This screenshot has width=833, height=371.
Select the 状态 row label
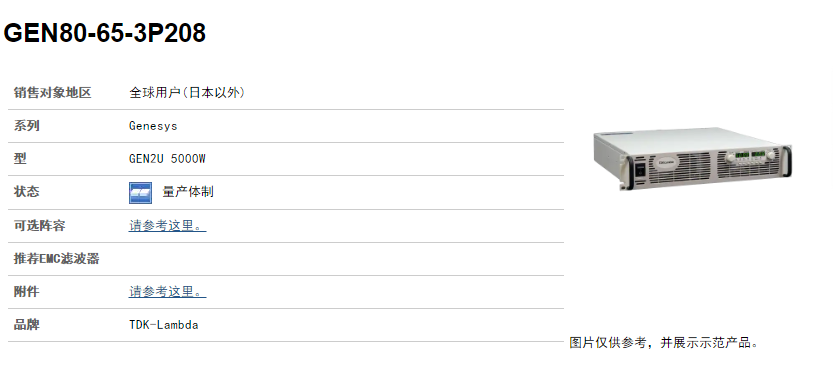click(x=27, y=191)
